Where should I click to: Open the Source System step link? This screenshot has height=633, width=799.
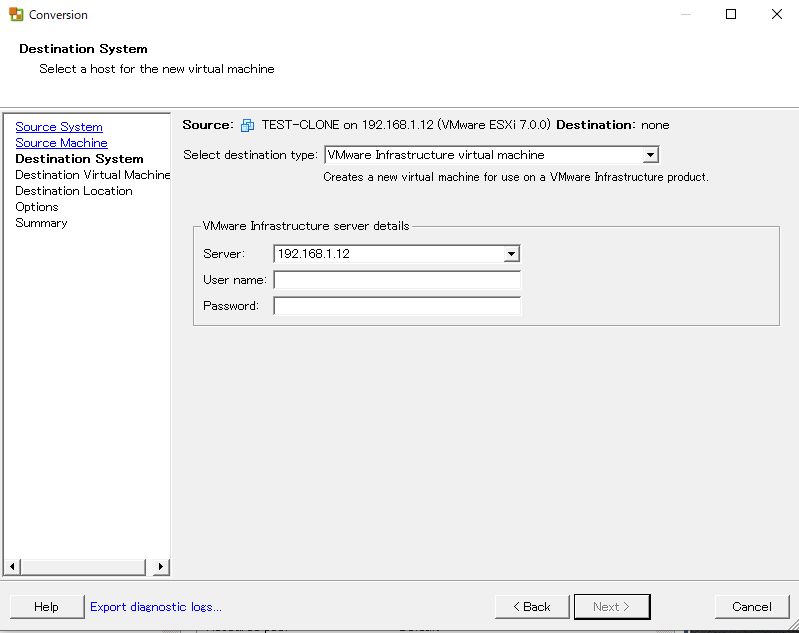coord(59,127)
